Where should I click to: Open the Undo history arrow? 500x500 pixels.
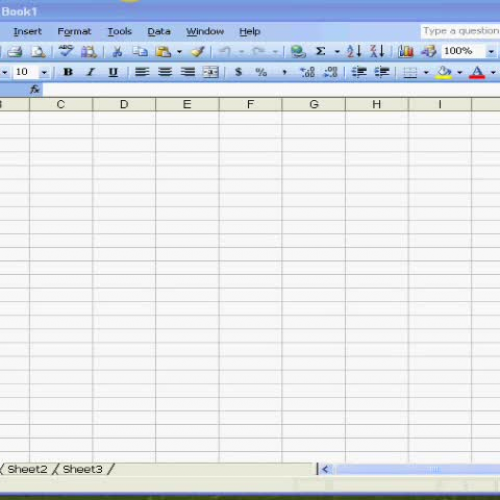point(242,52)
